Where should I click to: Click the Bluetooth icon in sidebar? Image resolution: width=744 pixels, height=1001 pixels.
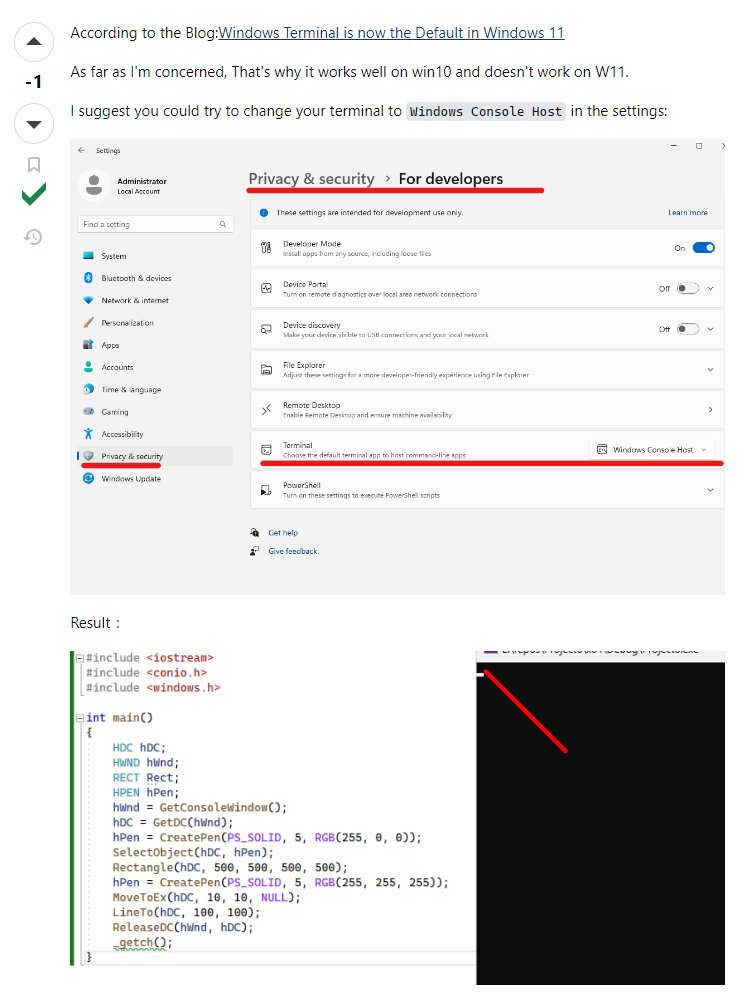click(x=88, y=278)
